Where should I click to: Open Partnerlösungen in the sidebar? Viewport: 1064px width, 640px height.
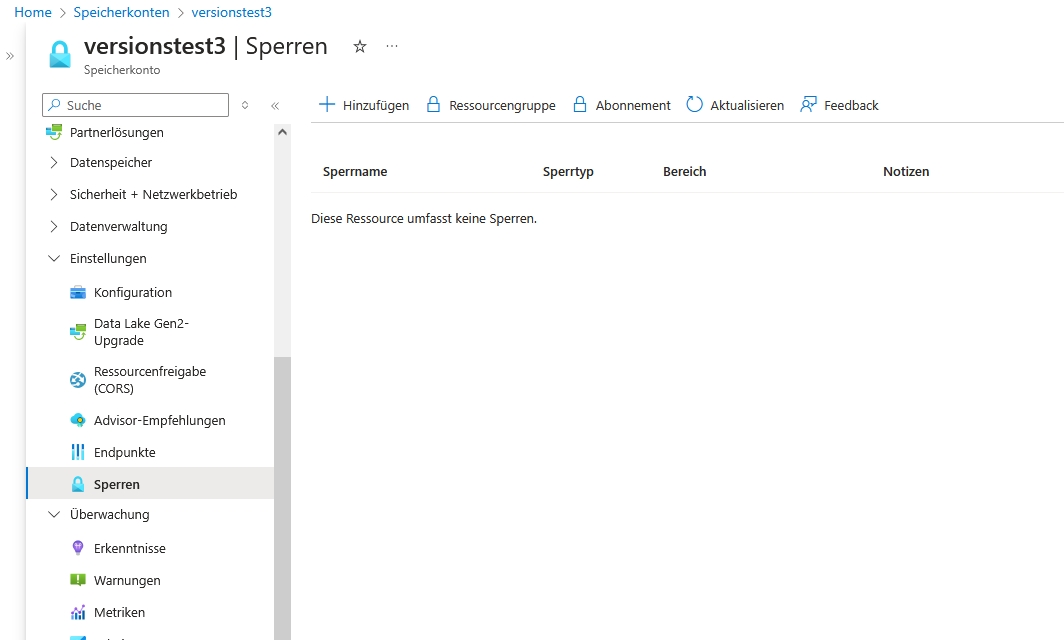click(x=116, y=133)
